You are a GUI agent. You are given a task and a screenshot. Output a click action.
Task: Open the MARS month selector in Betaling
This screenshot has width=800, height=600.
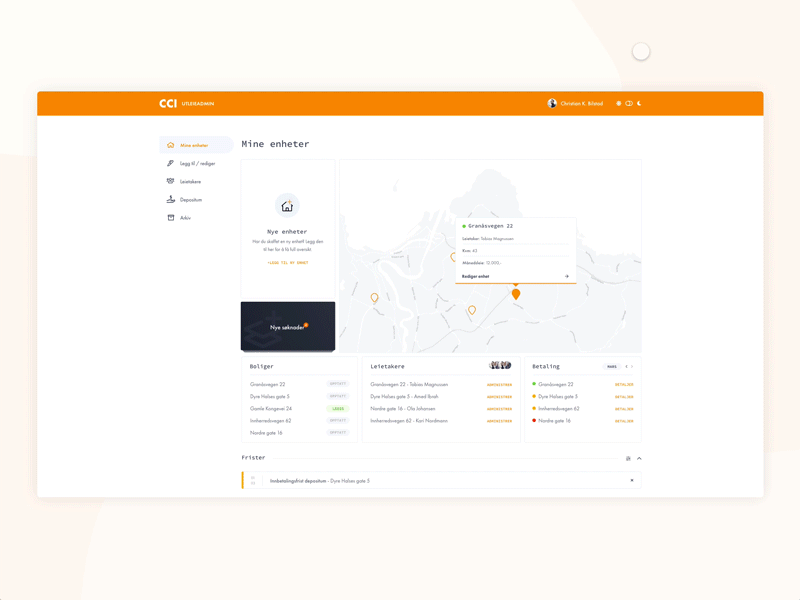point(612,367)
